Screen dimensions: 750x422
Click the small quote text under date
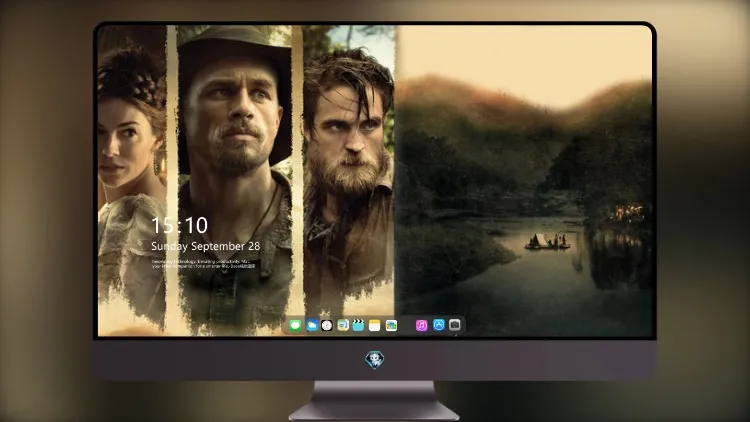pyautogui.click(x=204, y=264)
